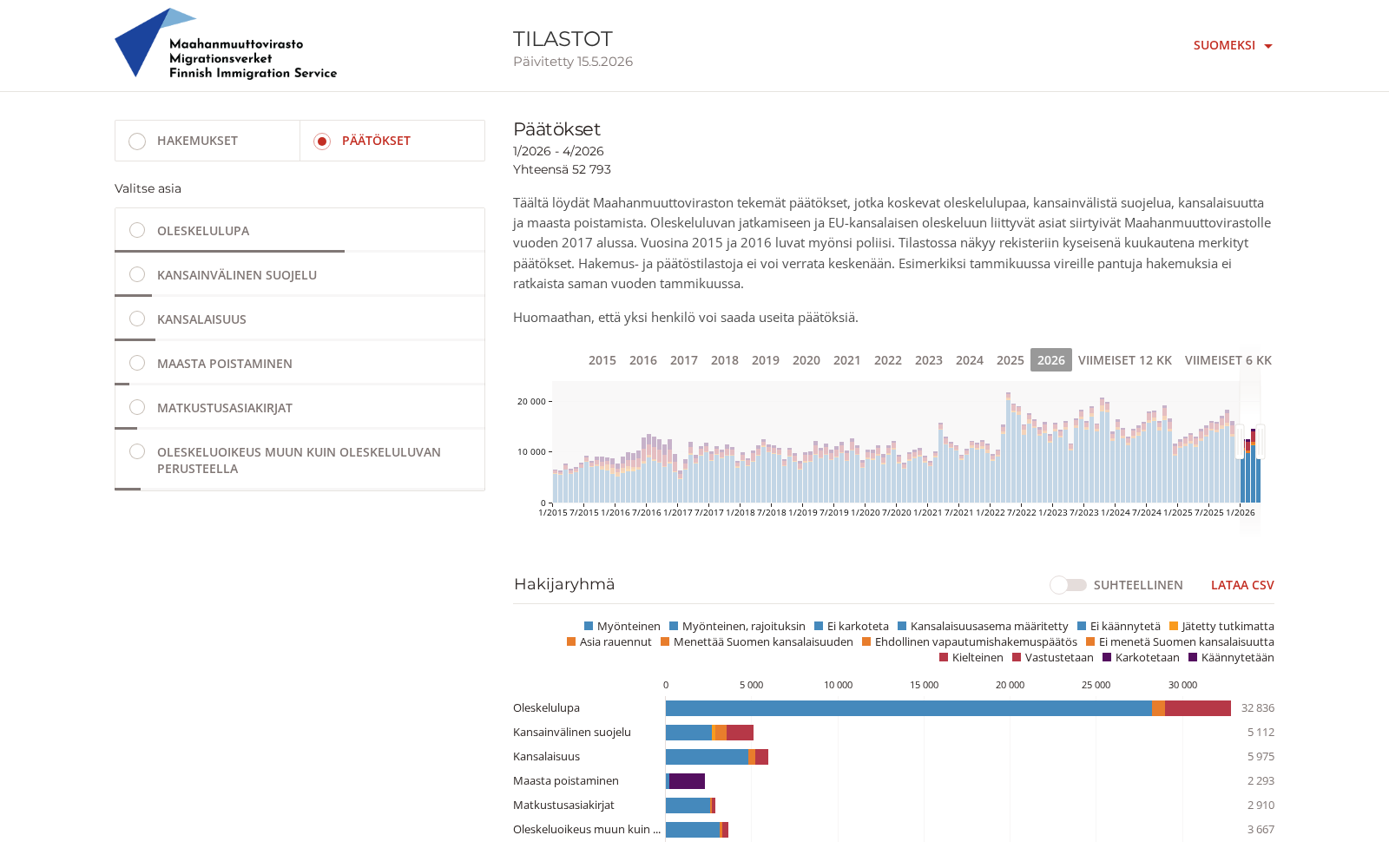Toggle the SUHTEELLINEN switch

pyautogui.click(x=1068, y=585)
